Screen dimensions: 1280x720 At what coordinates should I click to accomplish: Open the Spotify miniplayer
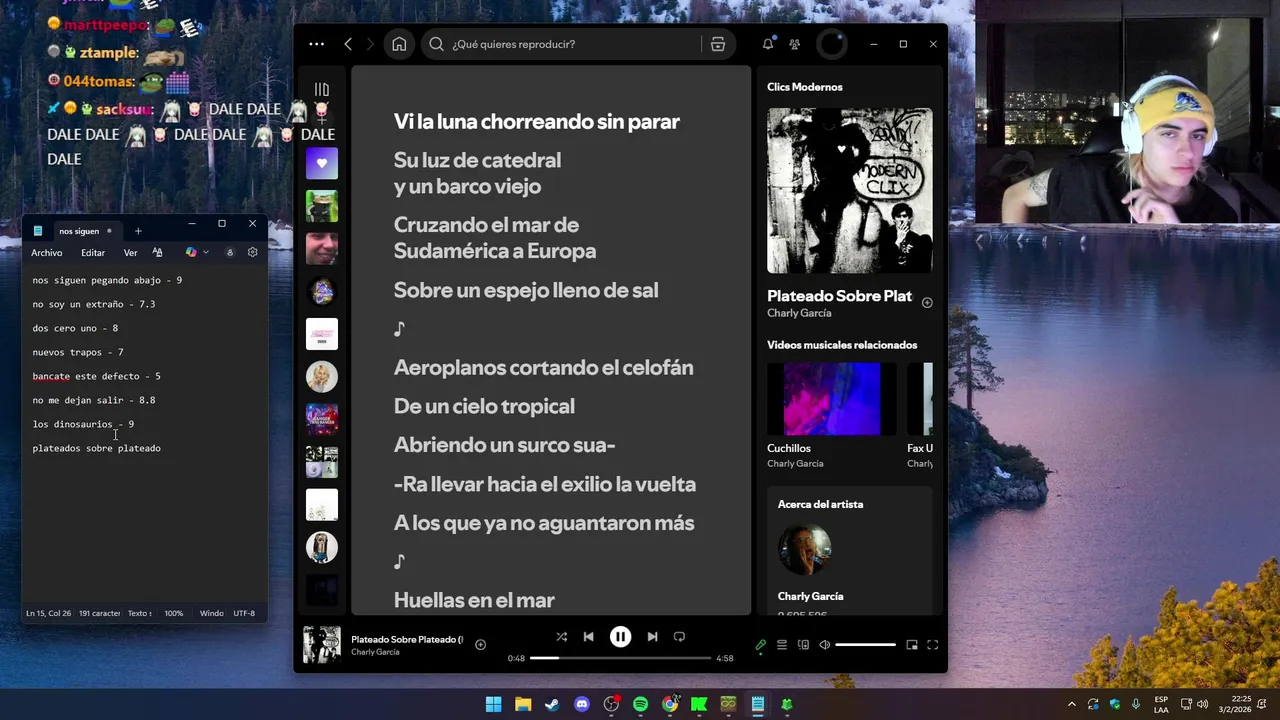click(x=912, y=645)
